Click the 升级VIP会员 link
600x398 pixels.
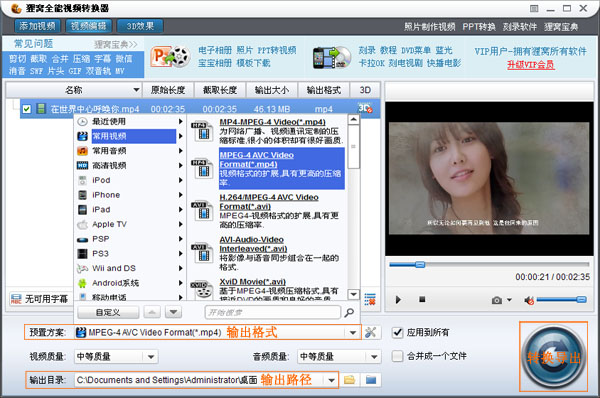click(x=531, y=65)
